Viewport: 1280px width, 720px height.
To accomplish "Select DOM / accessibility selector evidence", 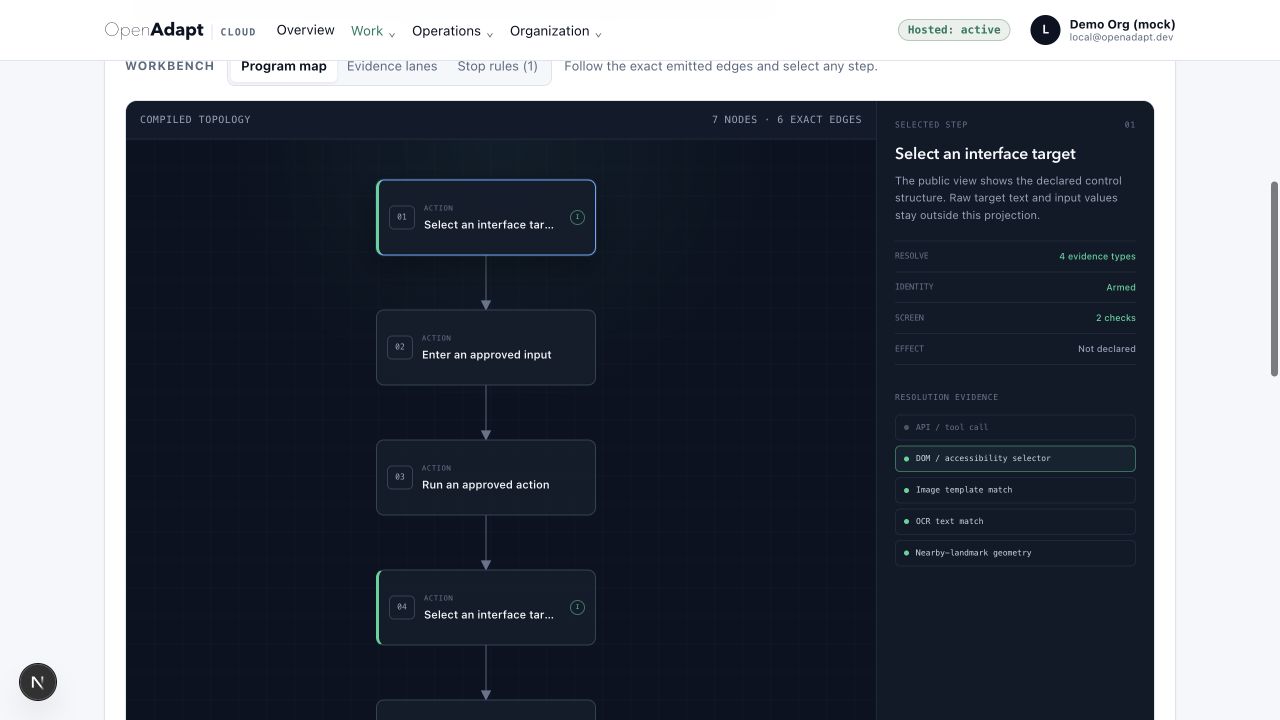I will [1015, 458].
